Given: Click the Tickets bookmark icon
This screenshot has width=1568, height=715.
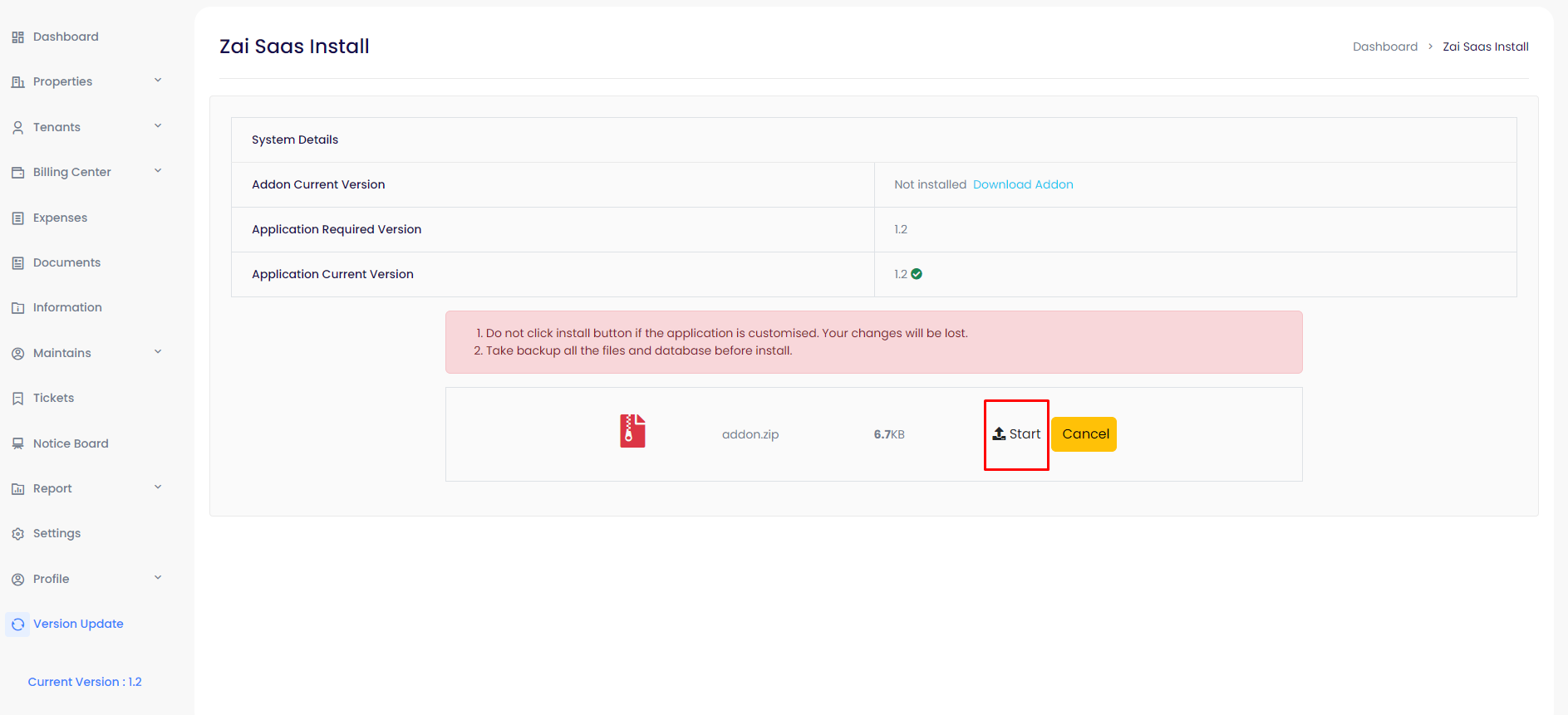Looking at the screenshot, I should coord(17,399).
